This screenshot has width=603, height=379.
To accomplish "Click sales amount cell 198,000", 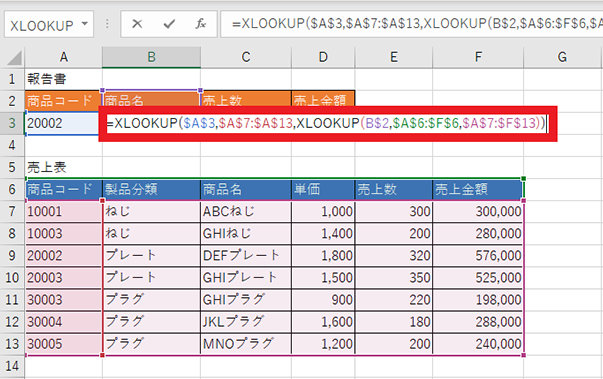I will tap(478, 300).
